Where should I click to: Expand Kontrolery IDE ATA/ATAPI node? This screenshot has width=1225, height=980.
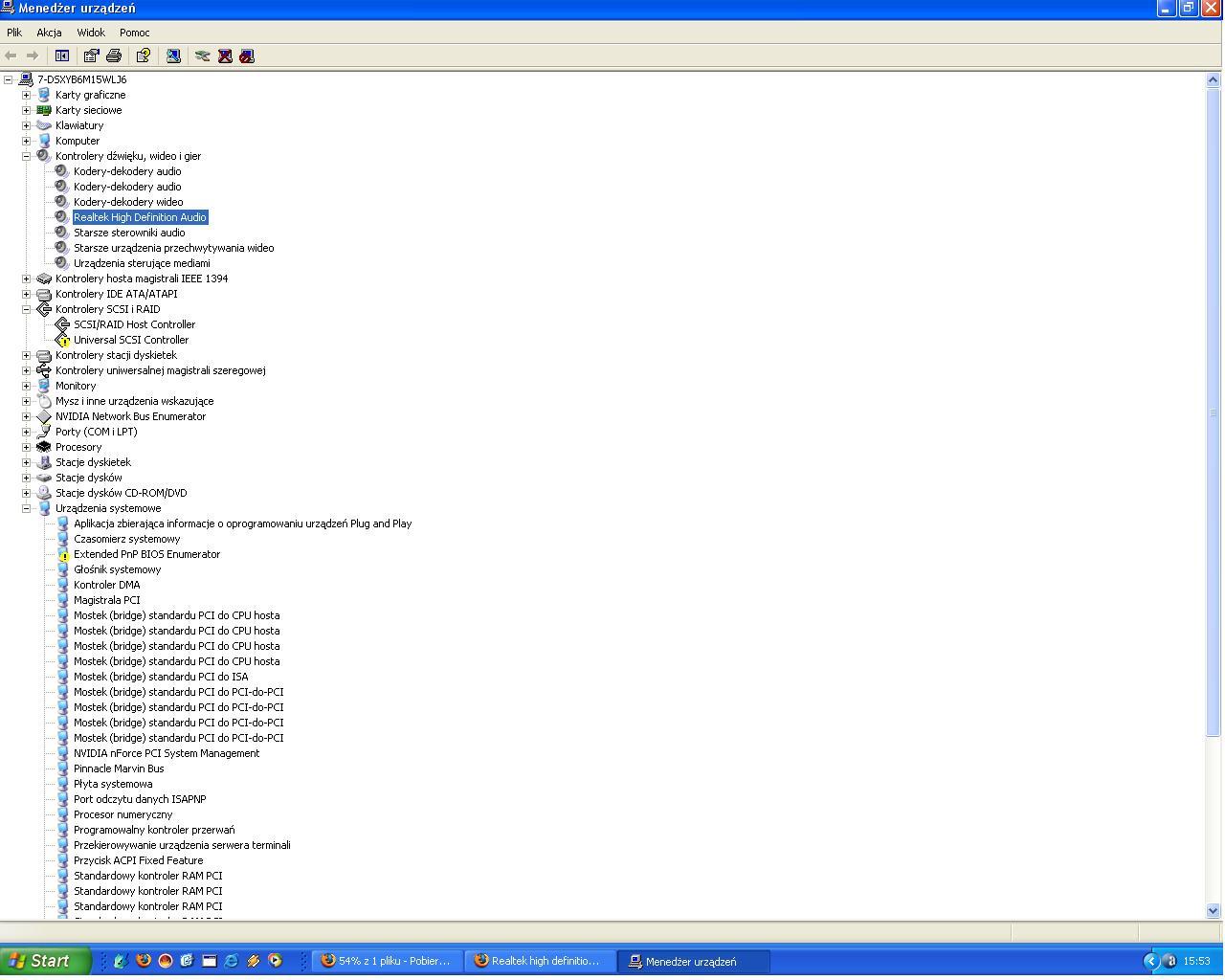pos(27,294)
